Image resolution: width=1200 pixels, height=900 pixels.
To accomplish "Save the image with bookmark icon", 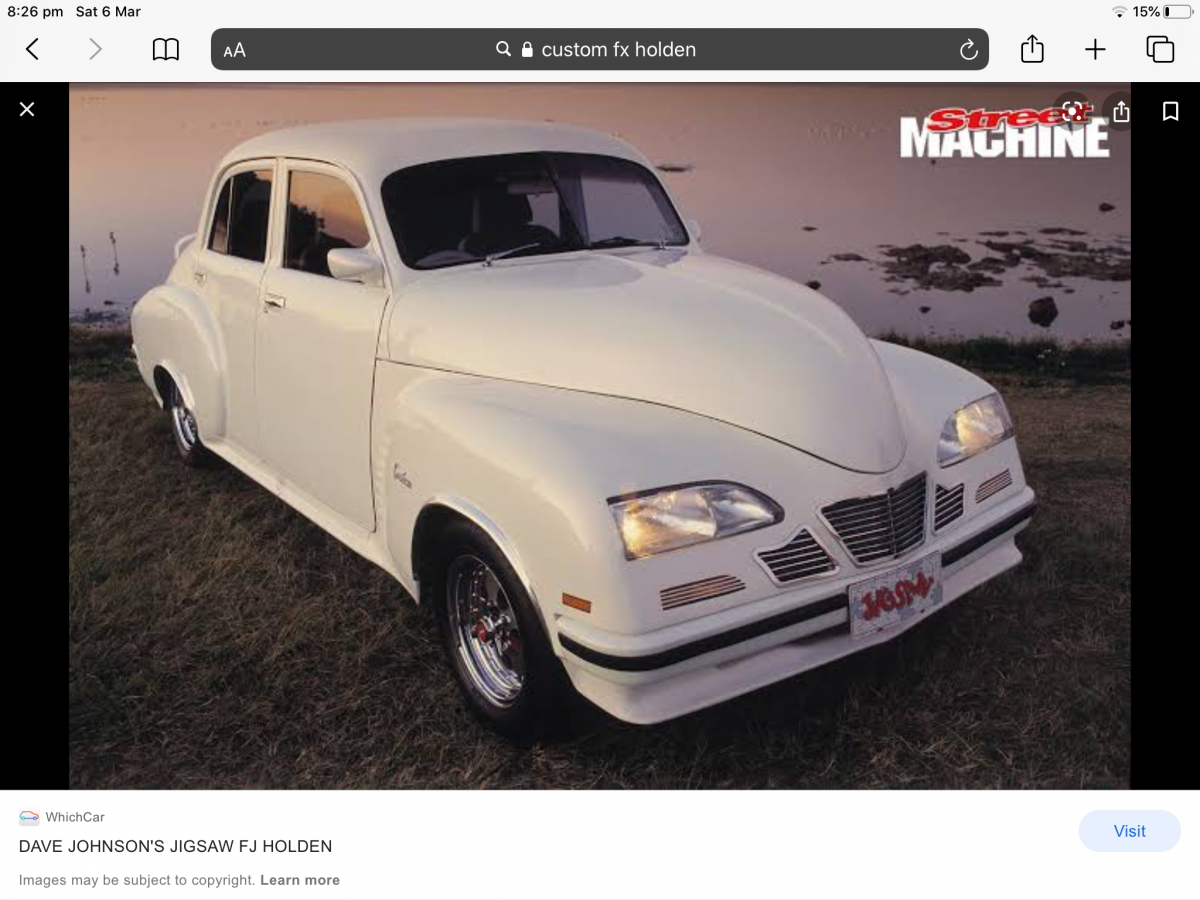I will 1170,111.
